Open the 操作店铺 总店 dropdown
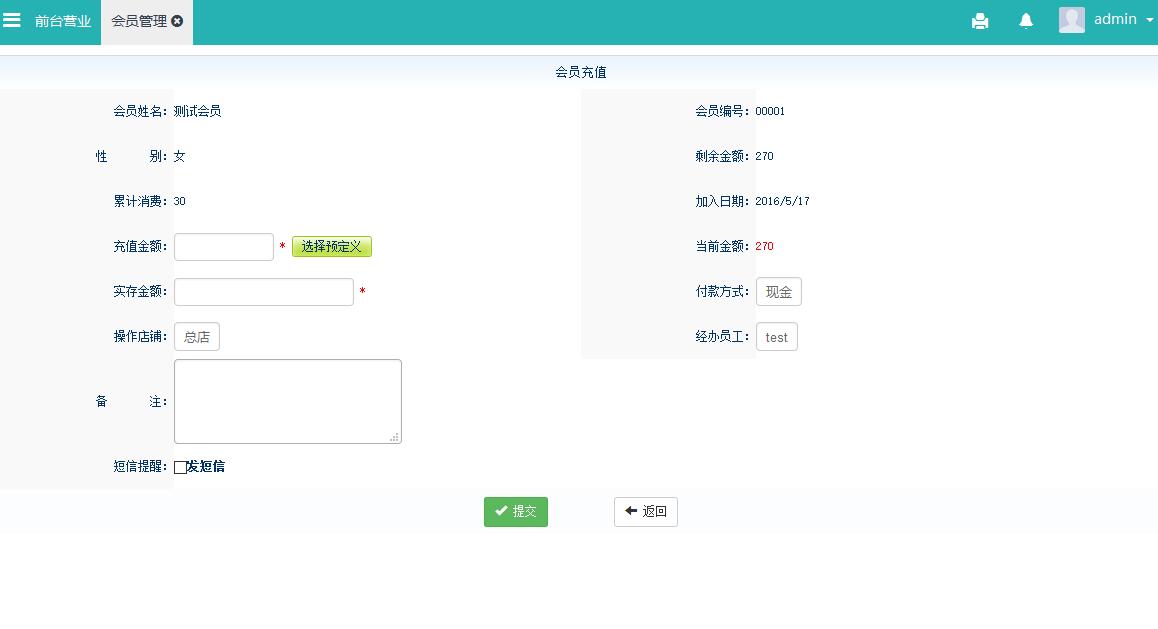1158x629 pixels. pos(197,337)
